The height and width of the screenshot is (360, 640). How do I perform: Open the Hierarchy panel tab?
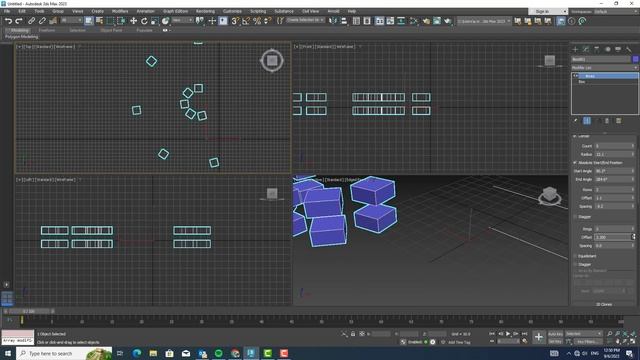pos(597,49)
